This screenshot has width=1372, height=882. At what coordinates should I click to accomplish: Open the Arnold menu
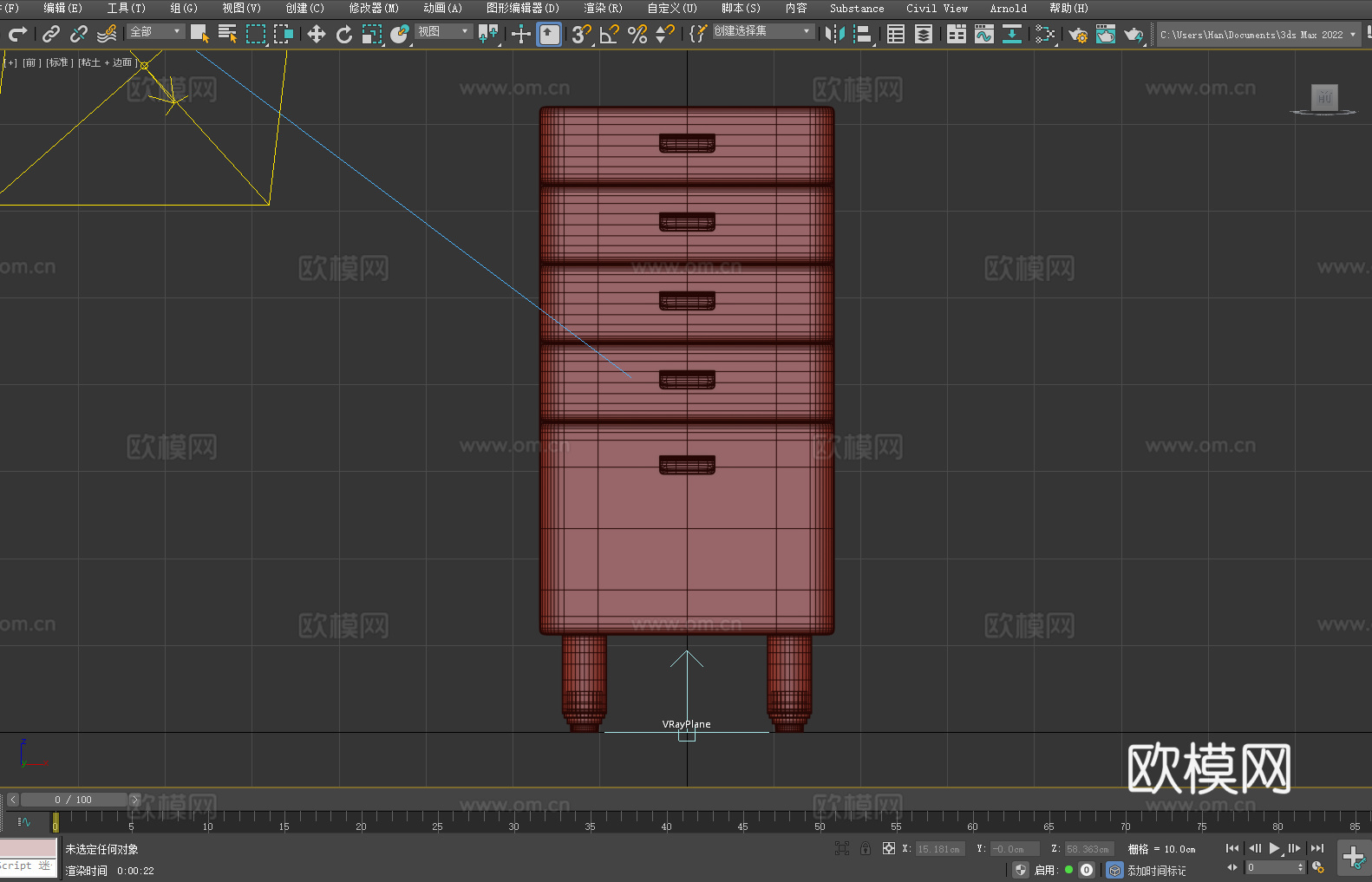[x=1008, y=8]
